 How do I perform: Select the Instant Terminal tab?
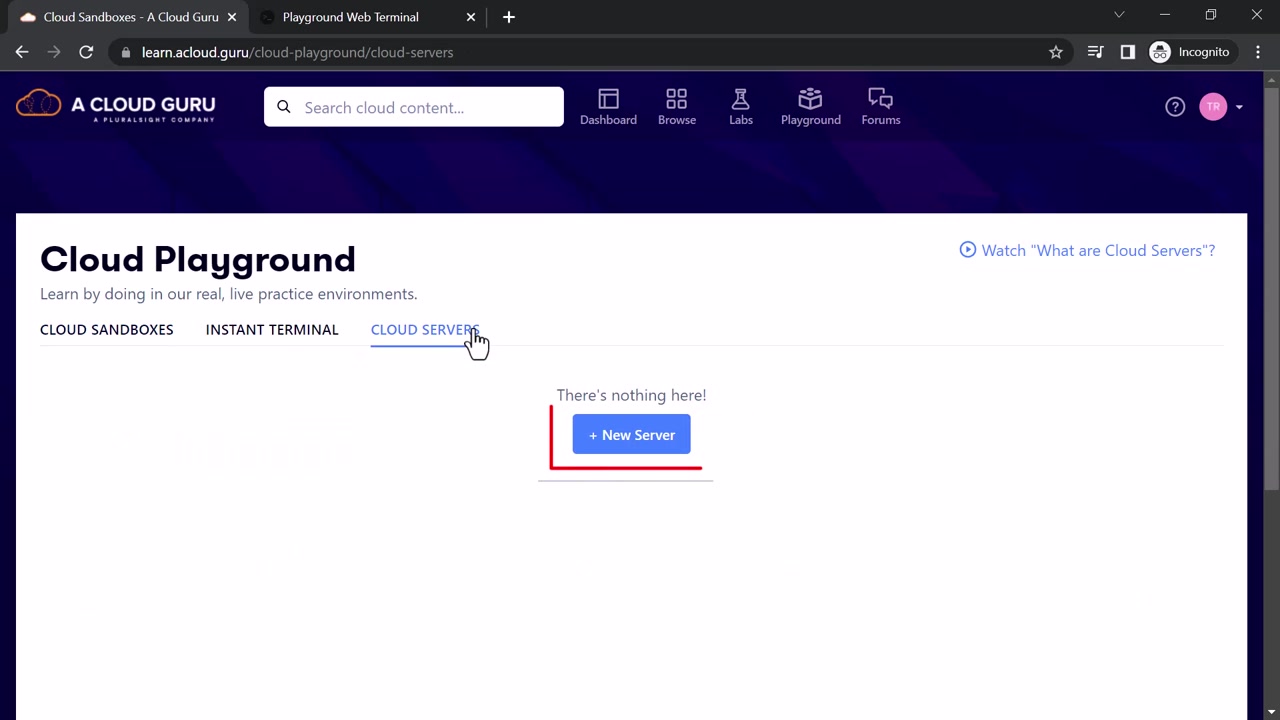pos(272,330)
